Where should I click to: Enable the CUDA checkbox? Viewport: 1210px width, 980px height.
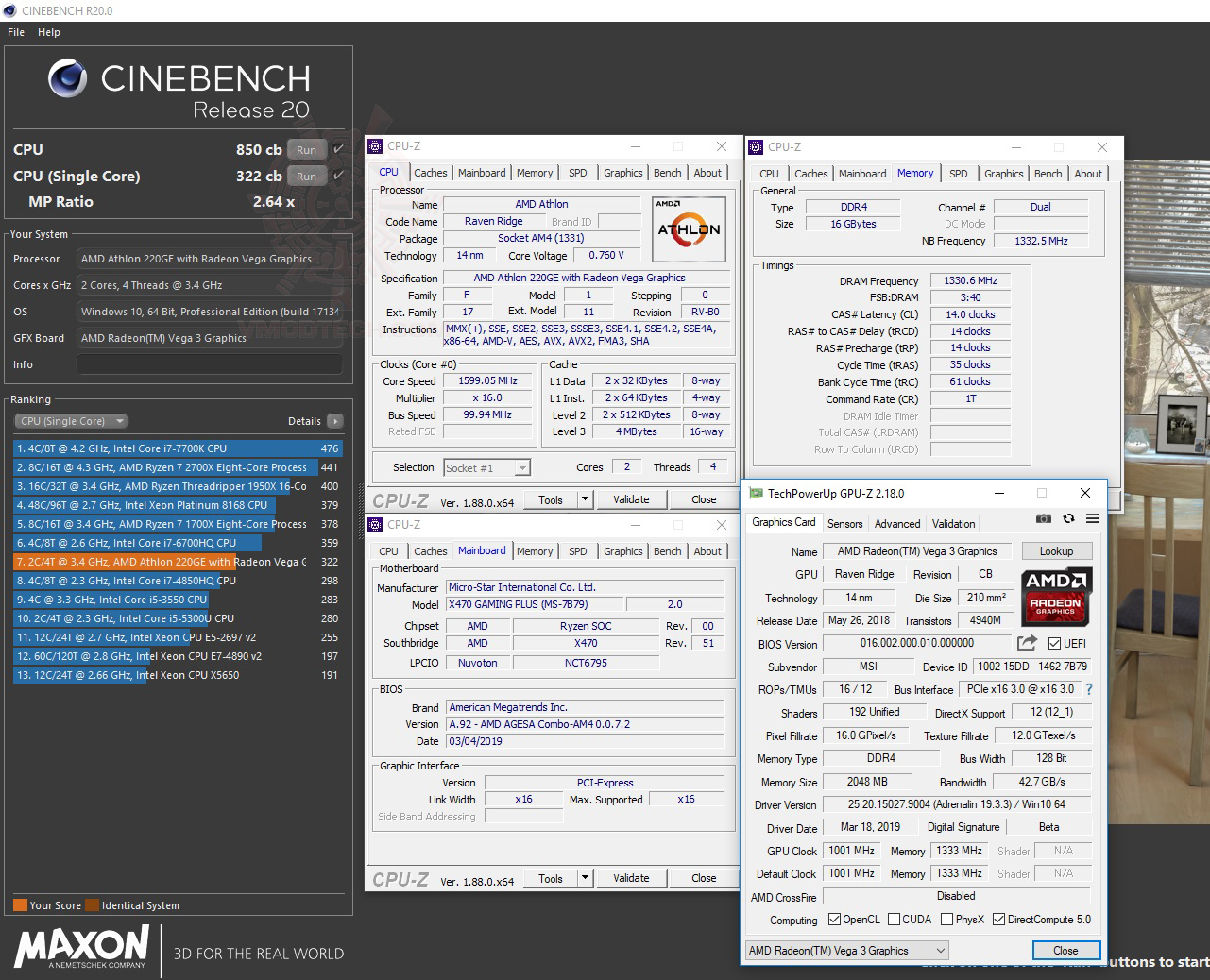(893, 919)
